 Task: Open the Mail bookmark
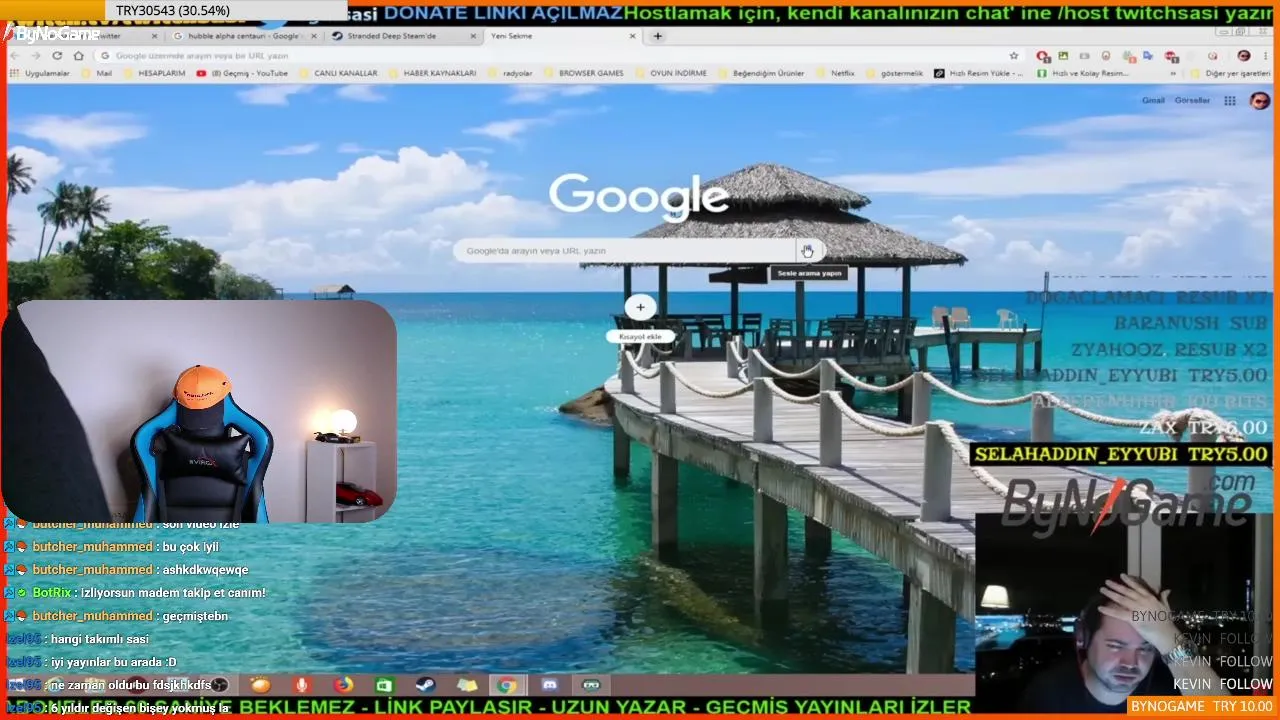pos(97,74)
